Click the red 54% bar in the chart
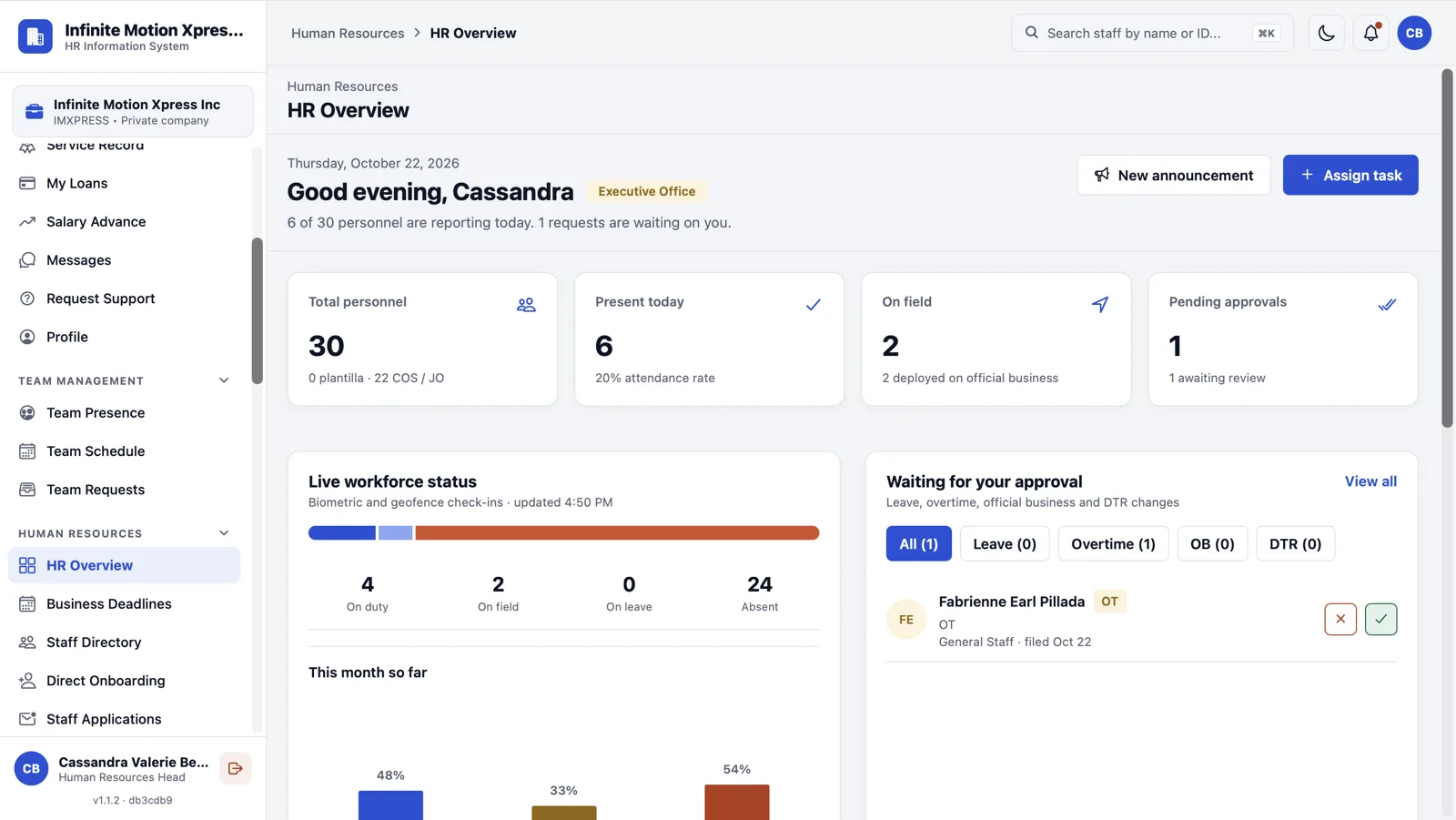This screenshot has width=1456, height=820. [x=737, y=803]
